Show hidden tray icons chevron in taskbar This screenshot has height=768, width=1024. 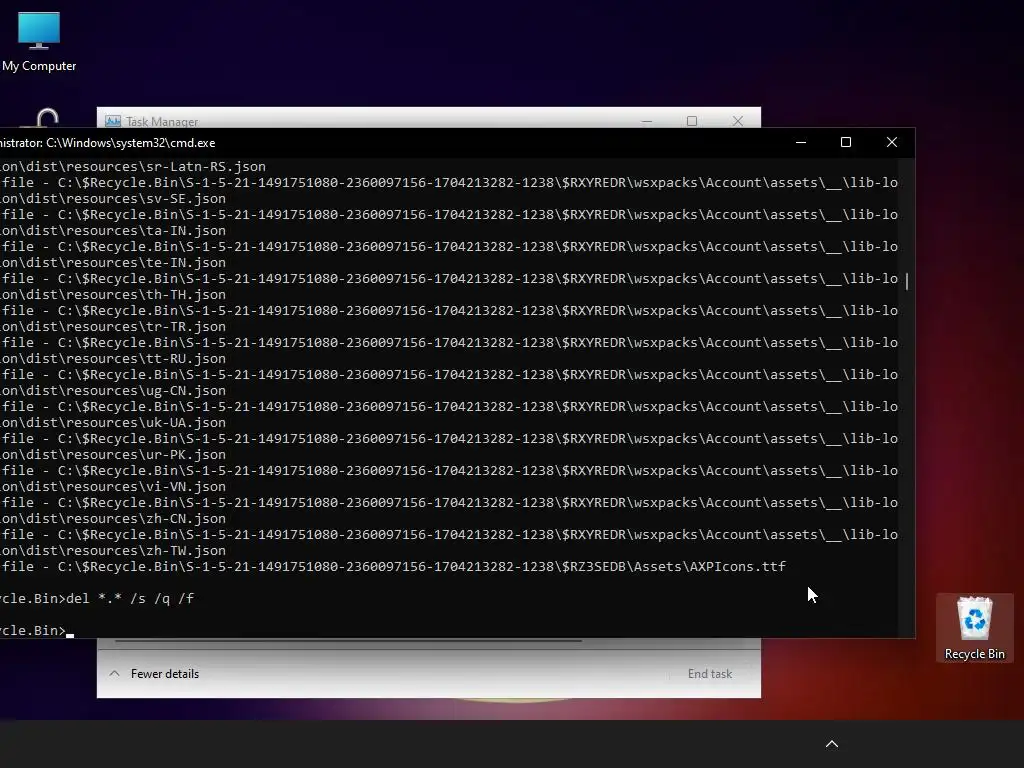coord(831,744)
